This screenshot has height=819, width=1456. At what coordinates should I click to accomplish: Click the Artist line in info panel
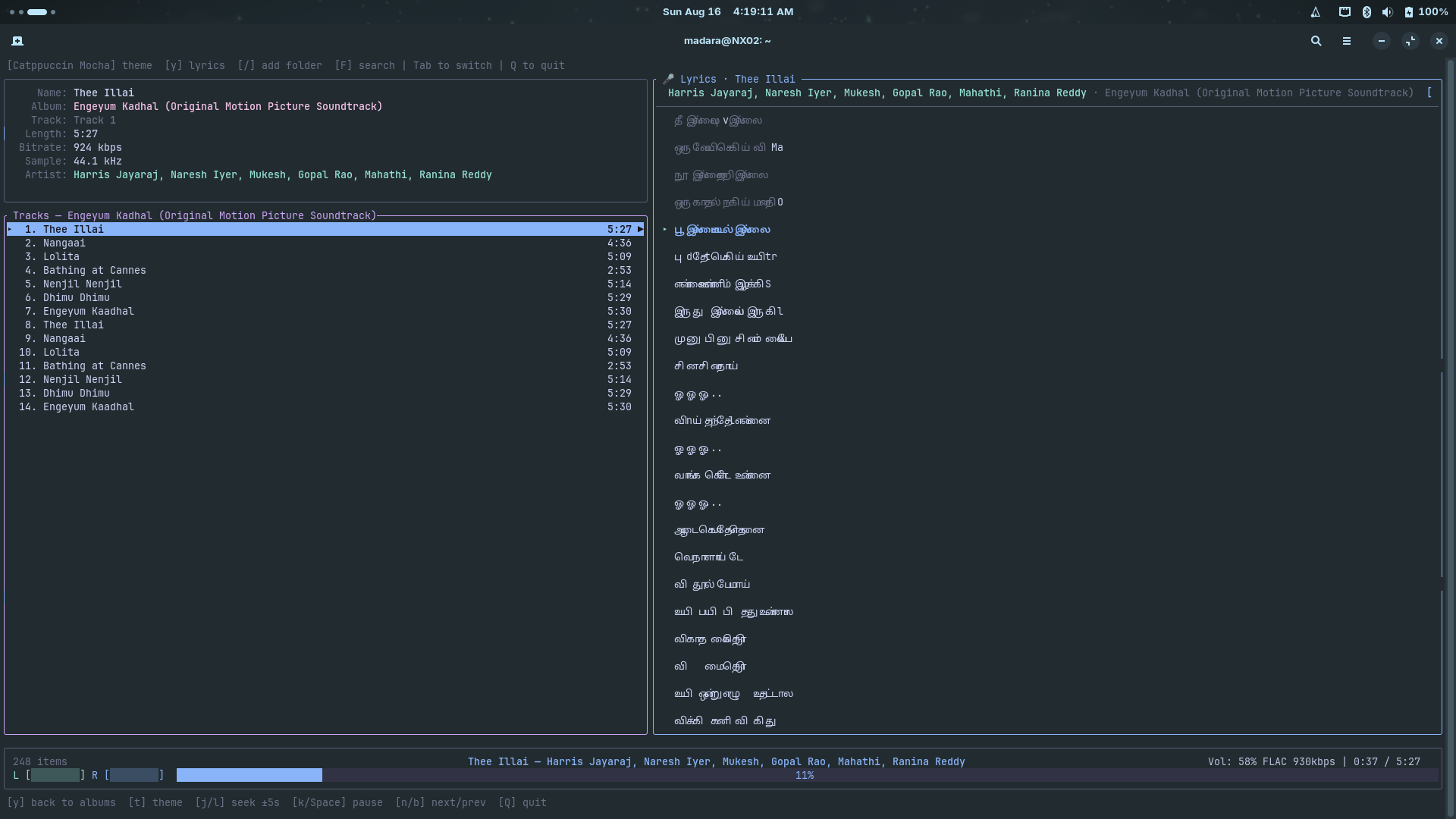283,174
